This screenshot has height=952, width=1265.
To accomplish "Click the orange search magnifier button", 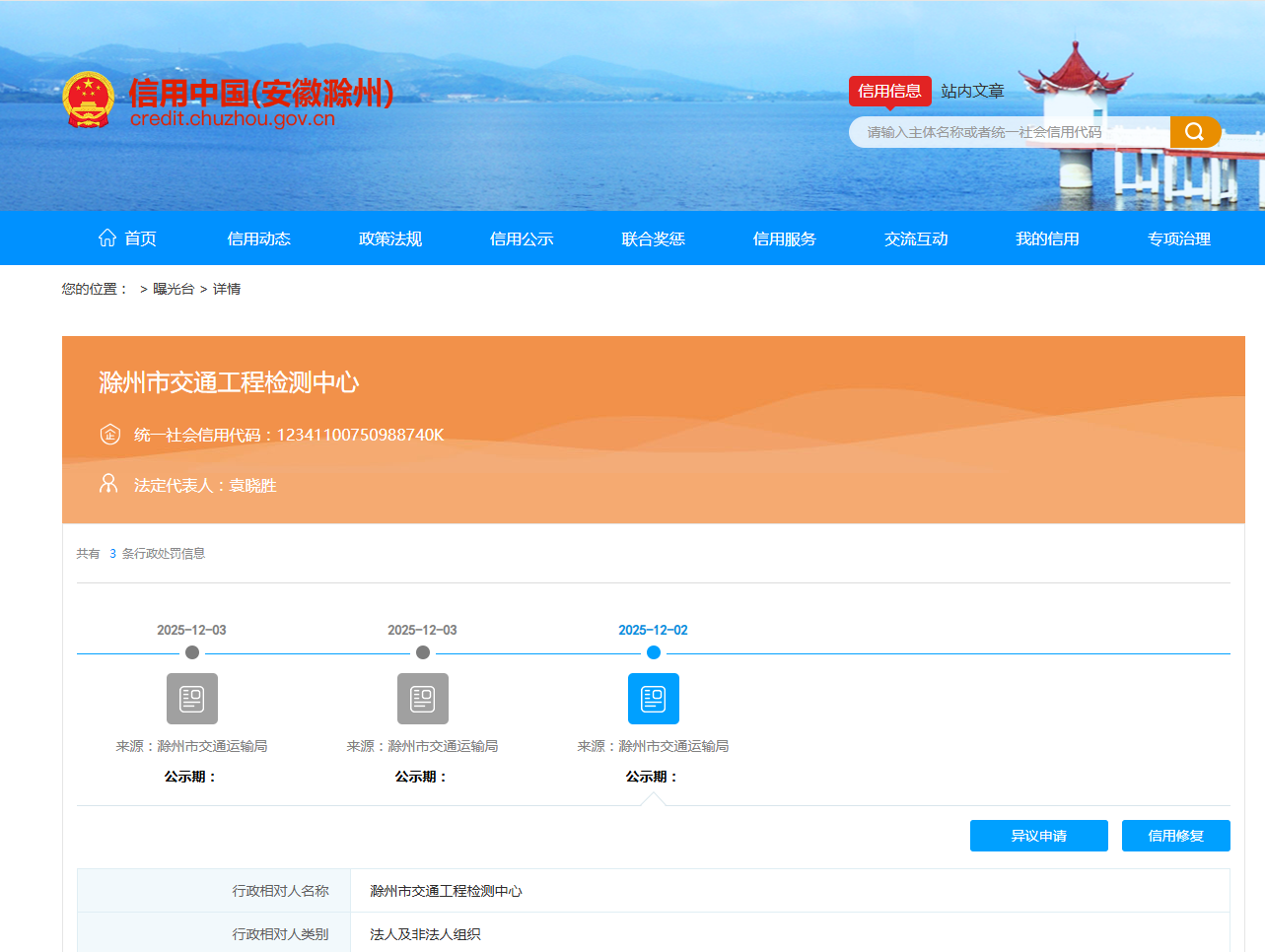I will coord(1195,132).
